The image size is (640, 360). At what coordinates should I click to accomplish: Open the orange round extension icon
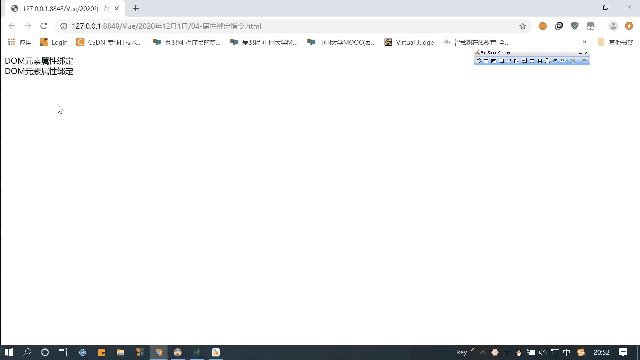[x=542, y=26]
